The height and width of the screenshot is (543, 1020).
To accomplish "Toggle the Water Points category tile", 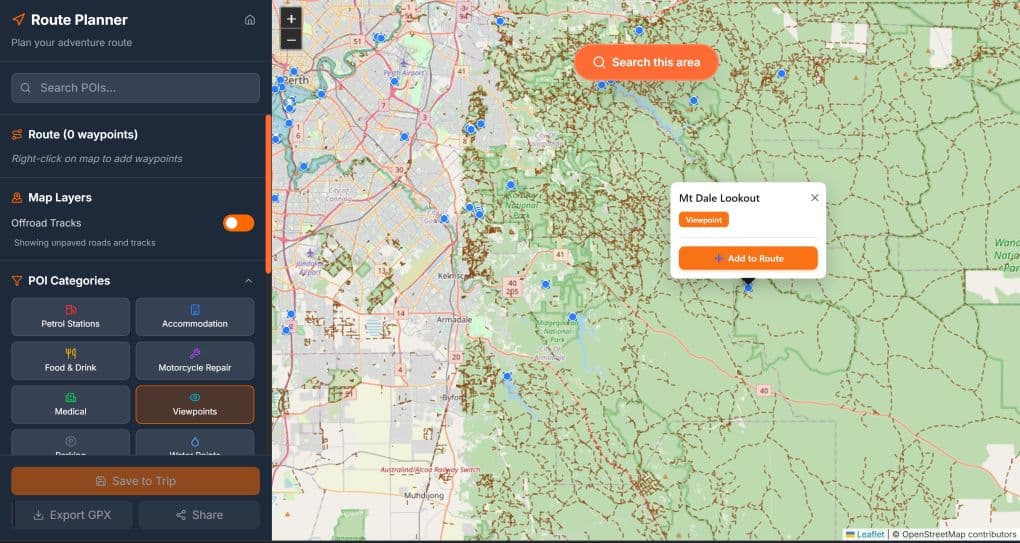I will [x=195, y=442].
